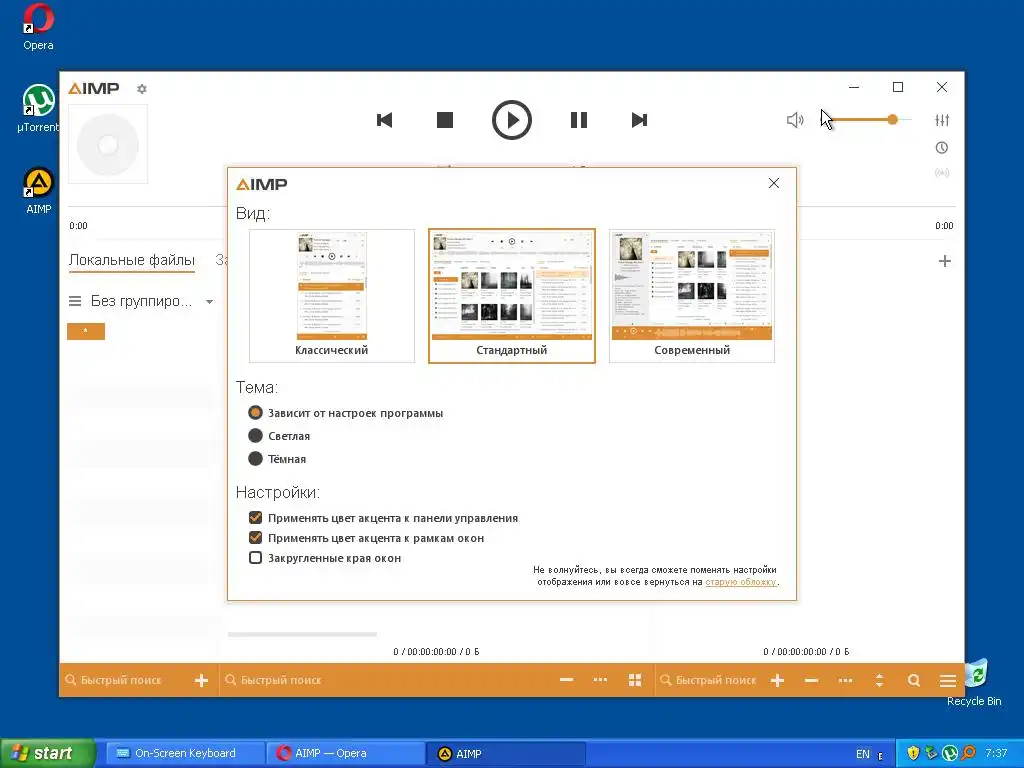Add files with plus in right panel
Viewport: 1024px width, 768px height.
pos(777,680)
